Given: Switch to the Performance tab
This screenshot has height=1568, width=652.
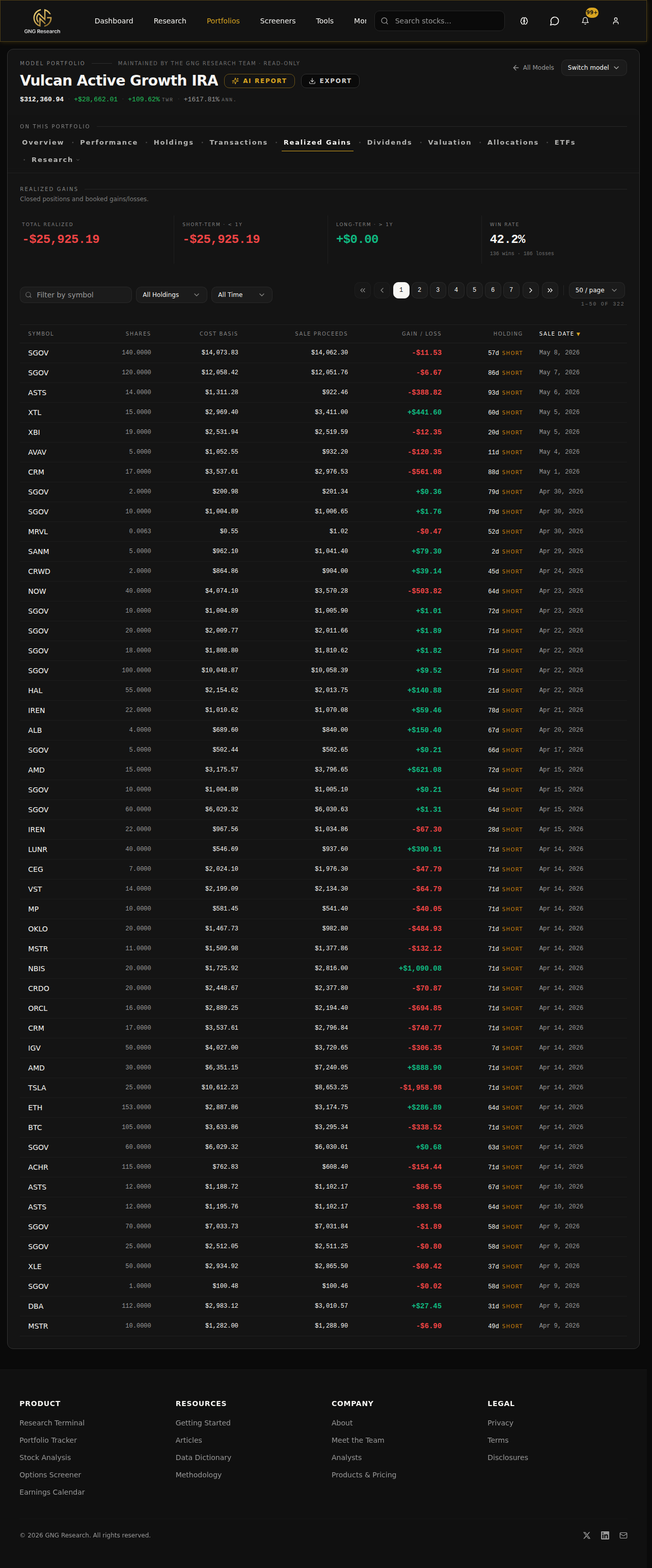Looking at the screenshot, I should (x=109, y=143).
